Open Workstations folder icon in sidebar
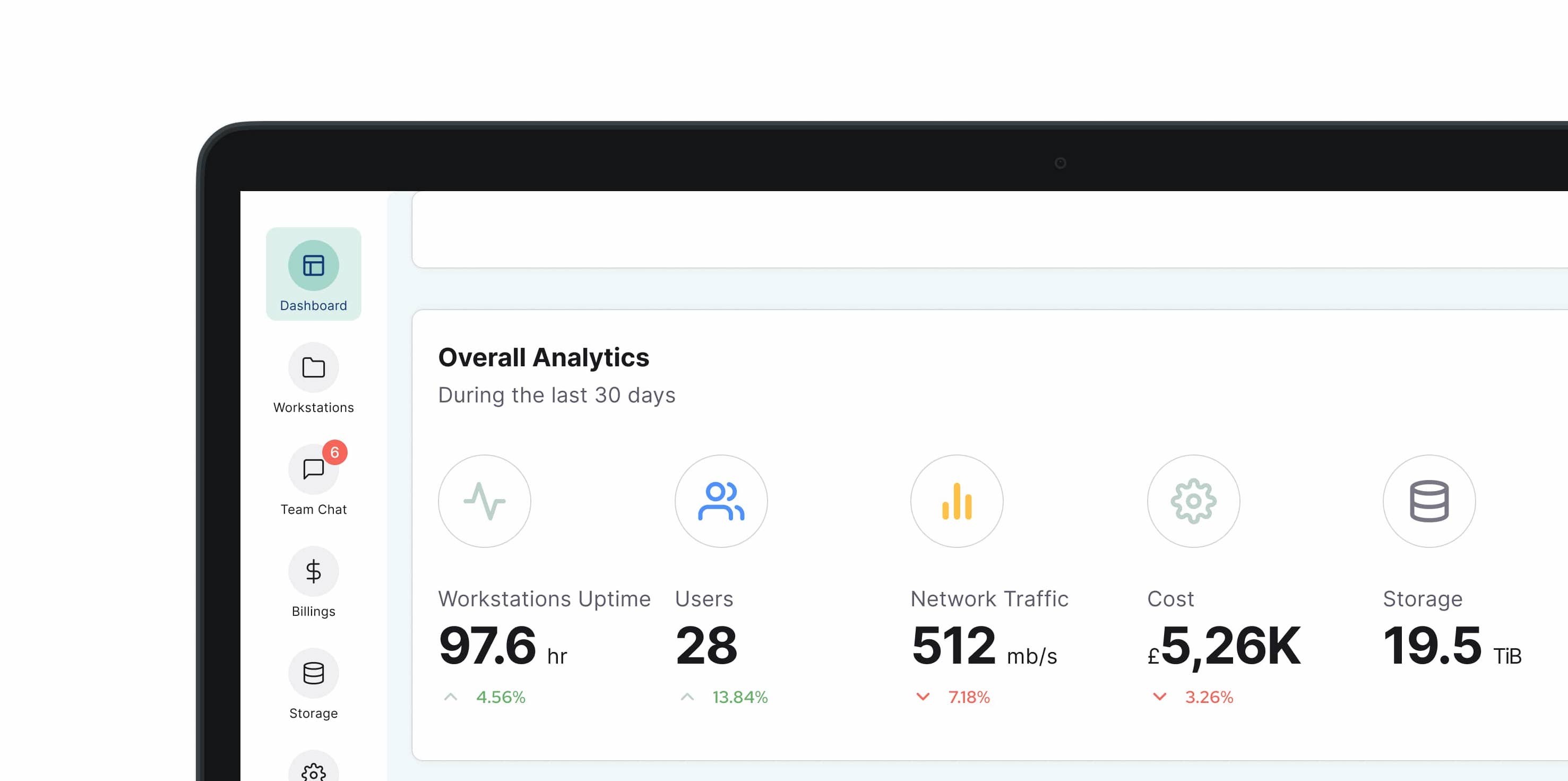 coord(314,368)
